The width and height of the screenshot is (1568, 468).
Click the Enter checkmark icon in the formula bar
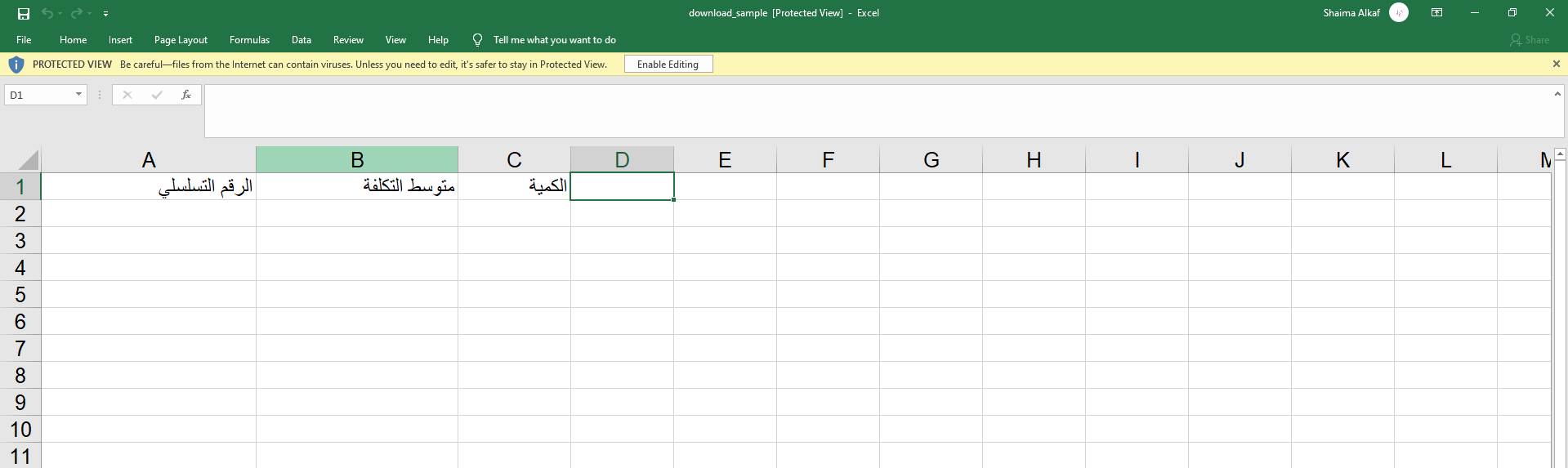tap(157, 95)
